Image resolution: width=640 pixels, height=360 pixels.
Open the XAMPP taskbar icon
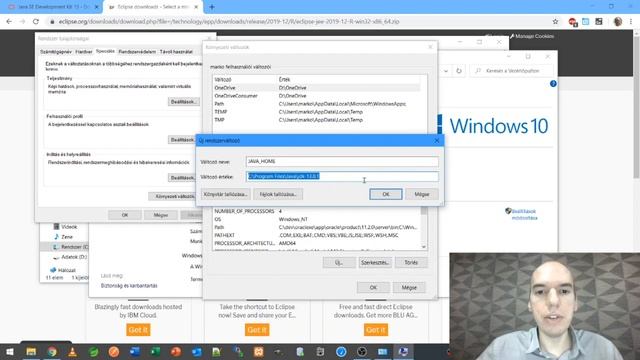(258, 351)
